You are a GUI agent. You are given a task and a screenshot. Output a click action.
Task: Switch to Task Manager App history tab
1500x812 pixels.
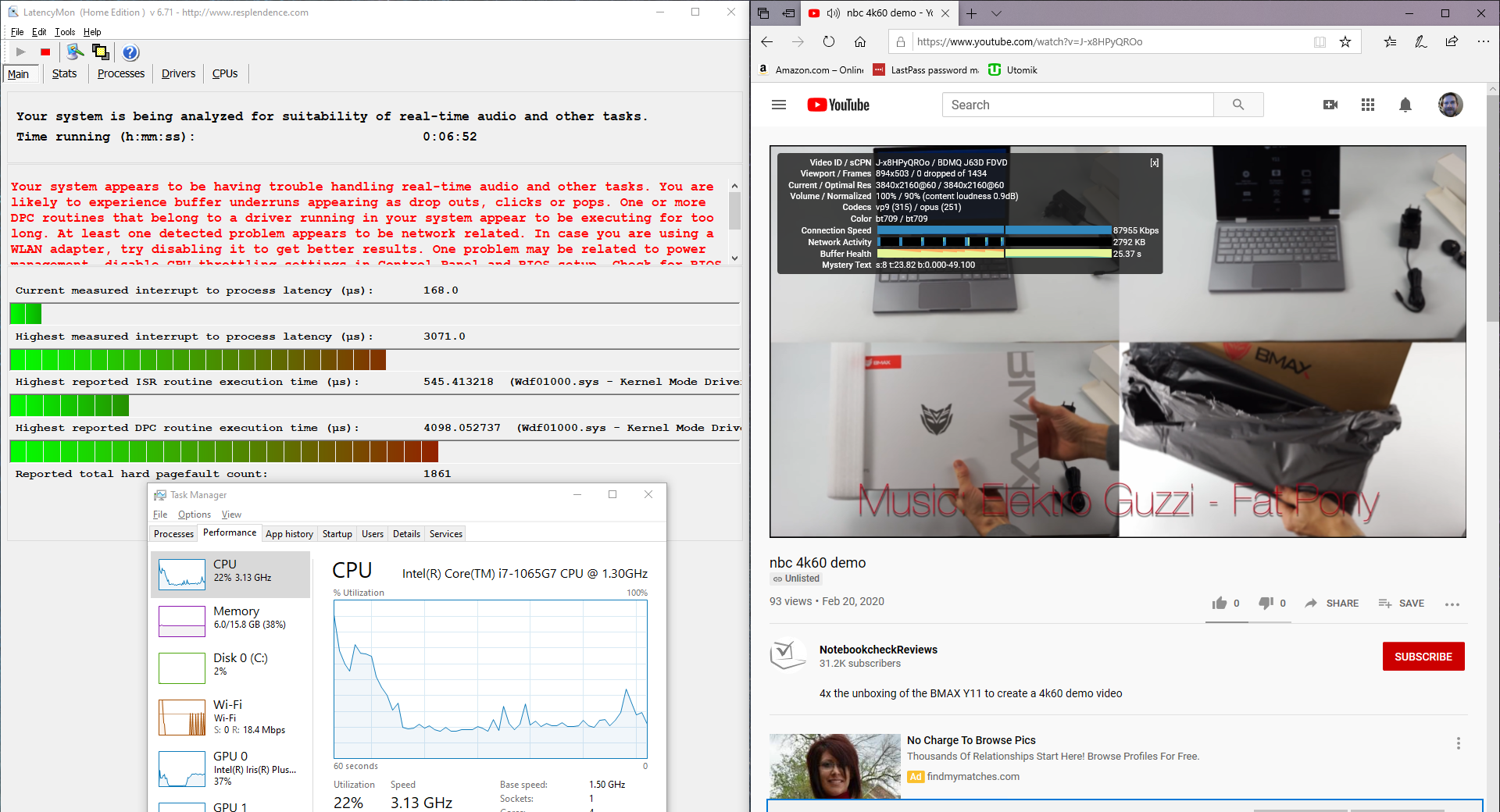point(289,534)
